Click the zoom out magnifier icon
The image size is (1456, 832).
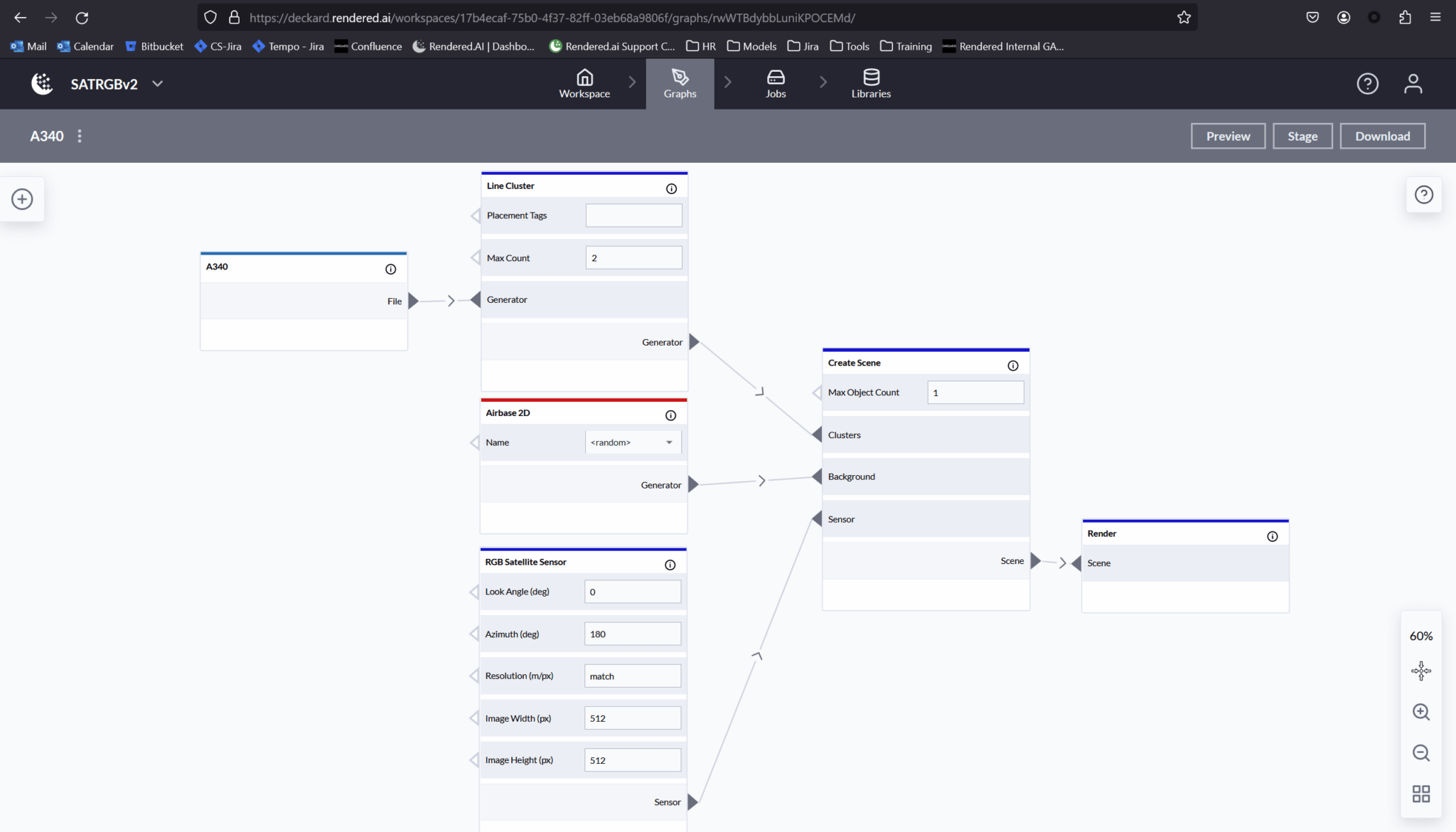pos(1420,753)
